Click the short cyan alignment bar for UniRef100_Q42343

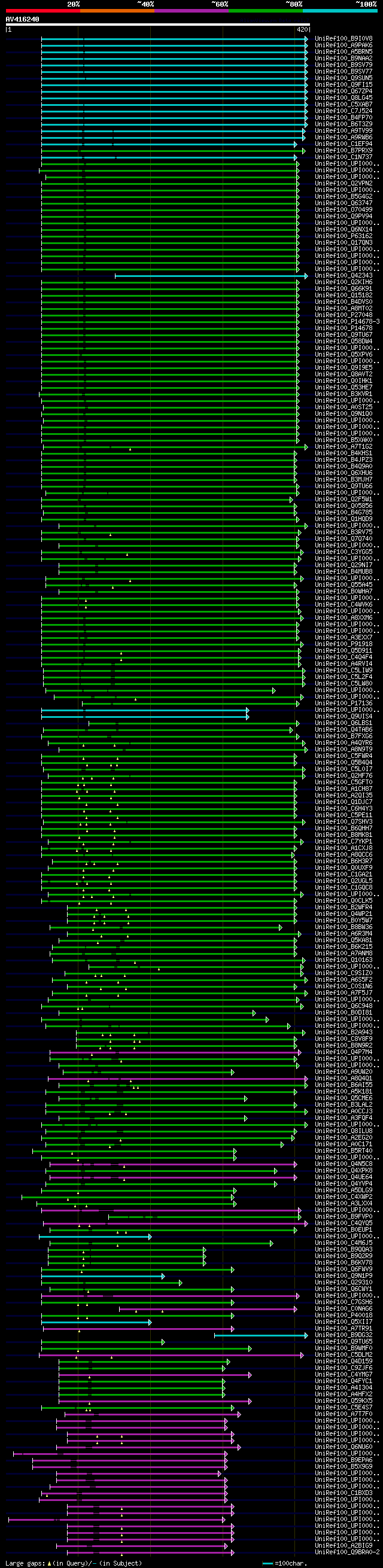211,276
